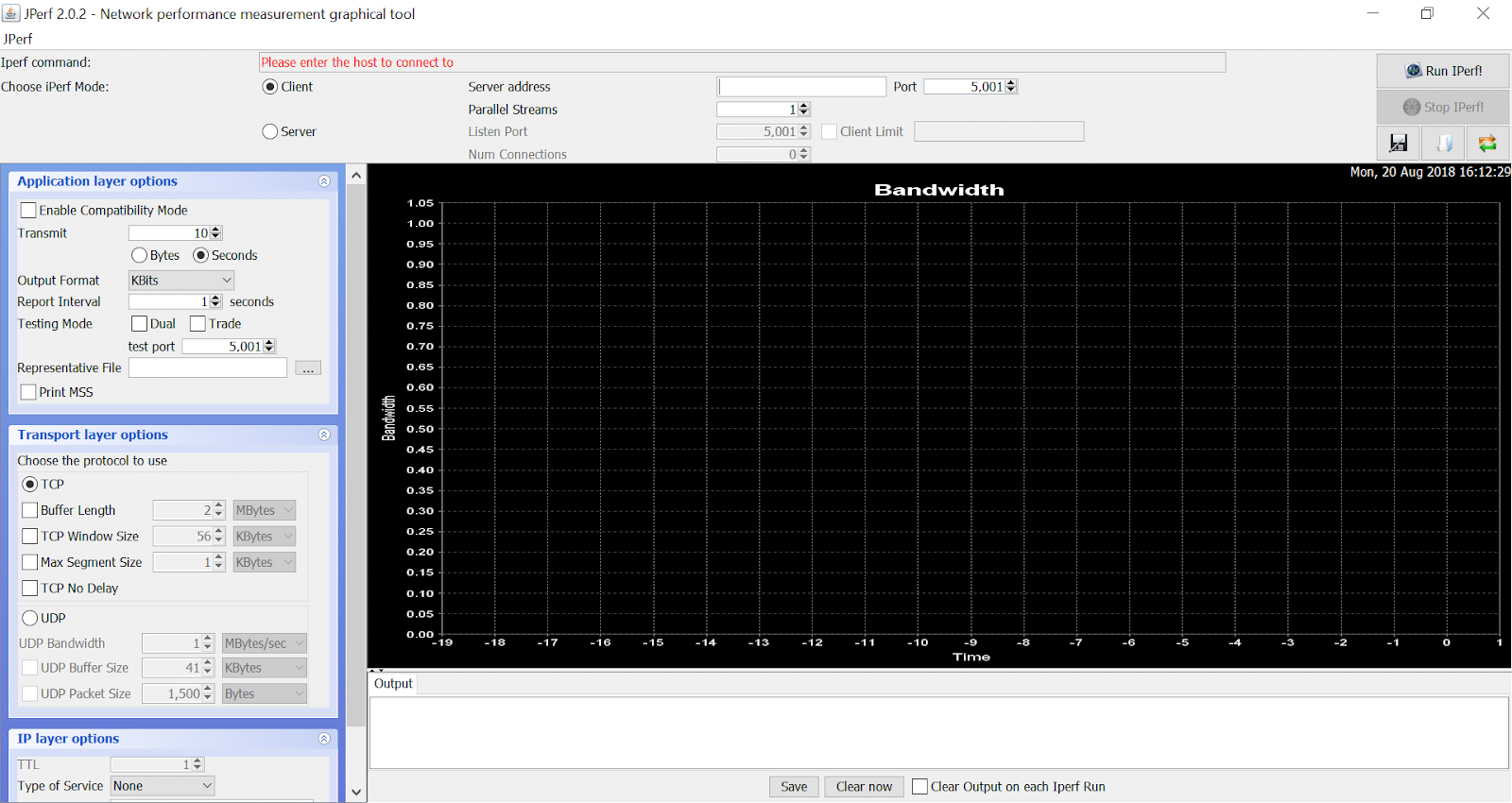Click the Save output button
The width and height of the screenshot is (1512, 803).
794,787
